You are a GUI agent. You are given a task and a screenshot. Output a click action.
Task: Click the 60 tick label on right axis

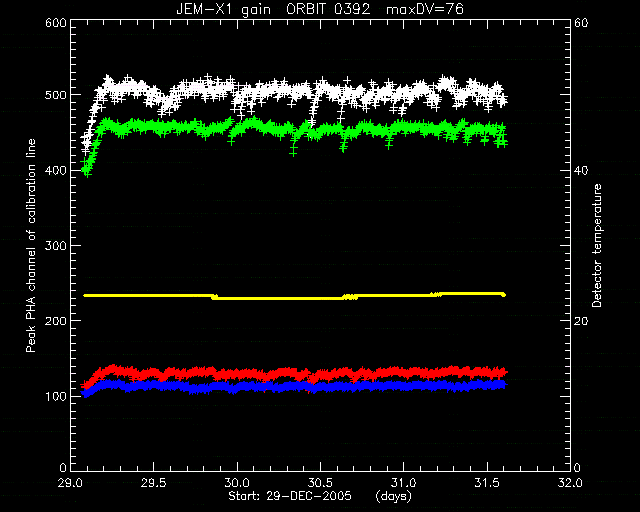581,22
